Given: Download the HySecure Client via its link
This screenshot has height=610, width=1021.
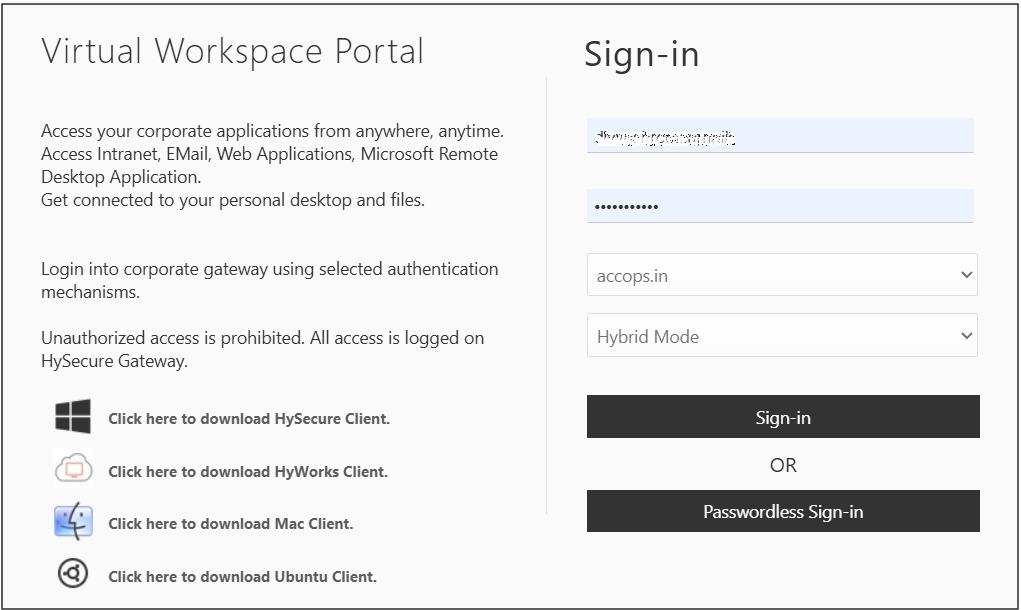Looking at the screenshot, I should point(249,419).
